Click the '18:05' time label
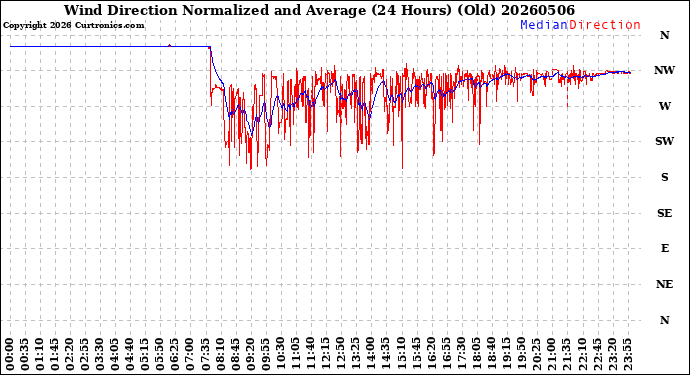Viewport: 690px width, 375px height. pyautogui.click(x=476, y=355)
